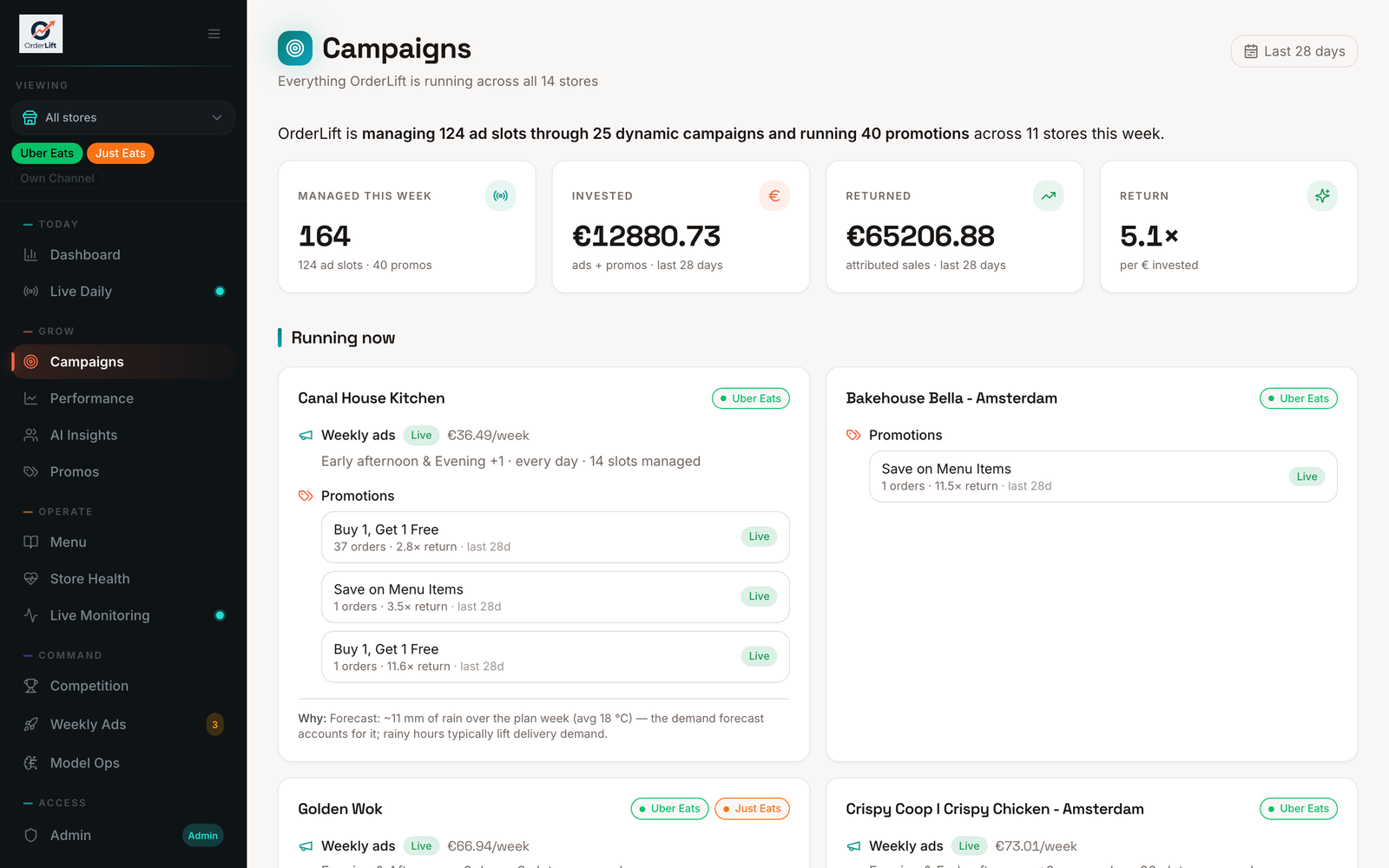Image resolution: width=1389 pixels, height=868 pixels.
Task: Click the Store Health heart icon
Action: (30, 579)
